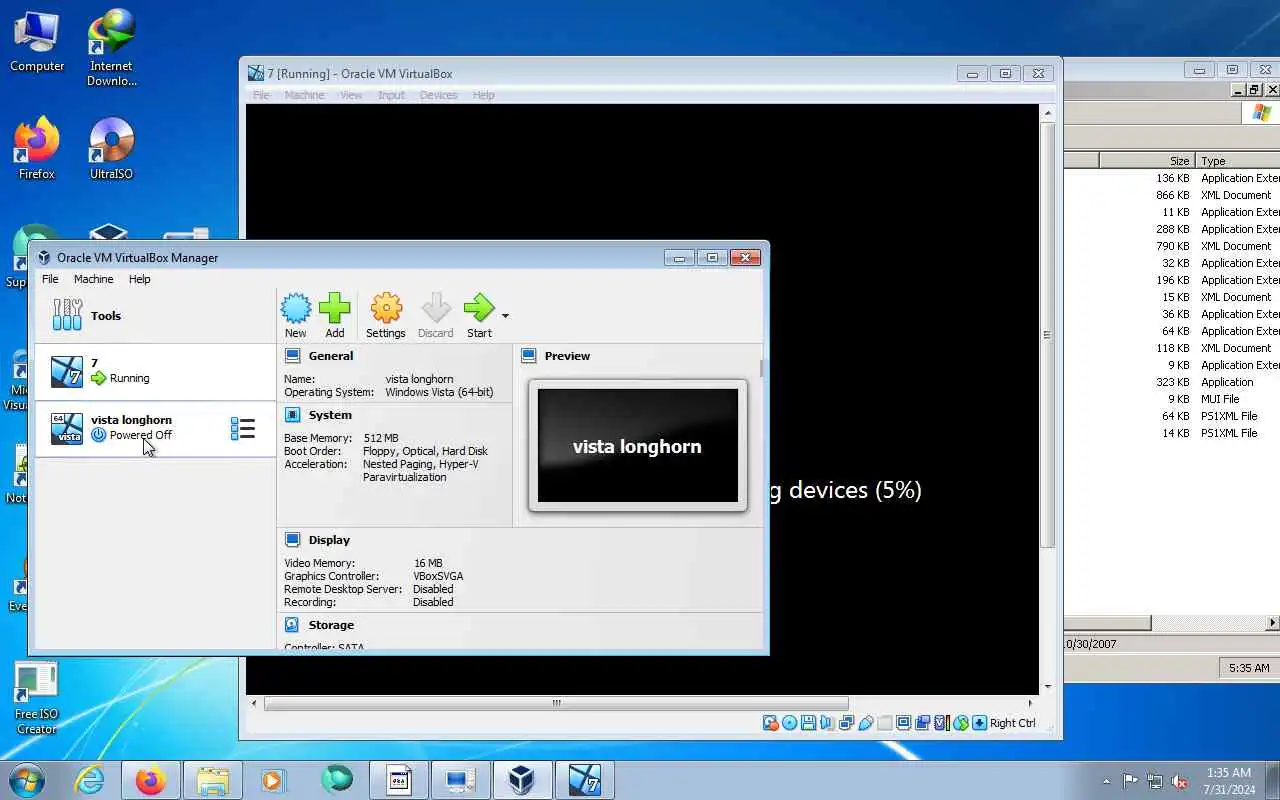Open Windows Media Player taskbar icon
This screenshot has height=800, width=1280.
pos(272,780)
